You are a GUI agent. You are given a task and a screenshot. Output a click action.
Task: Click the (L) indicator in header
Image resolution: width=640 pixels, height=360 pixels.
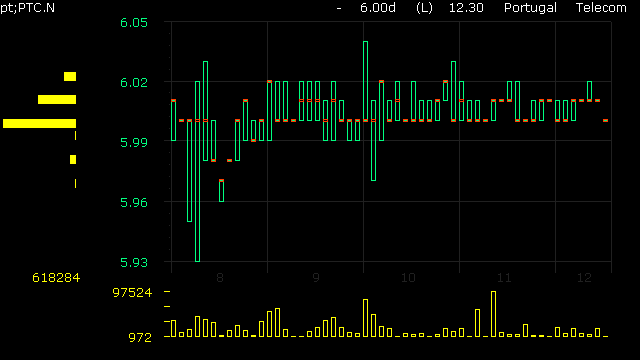coord(424,8)
